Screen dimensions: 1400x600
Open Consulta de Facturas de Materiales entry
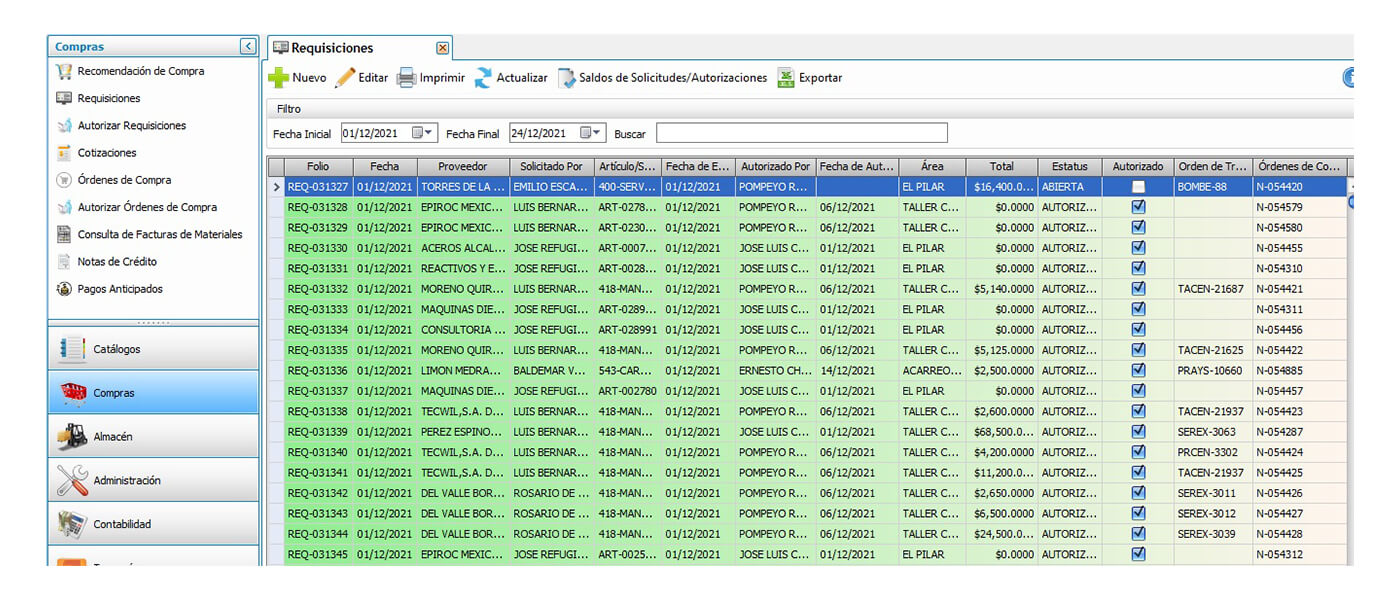tap(160, 234)
